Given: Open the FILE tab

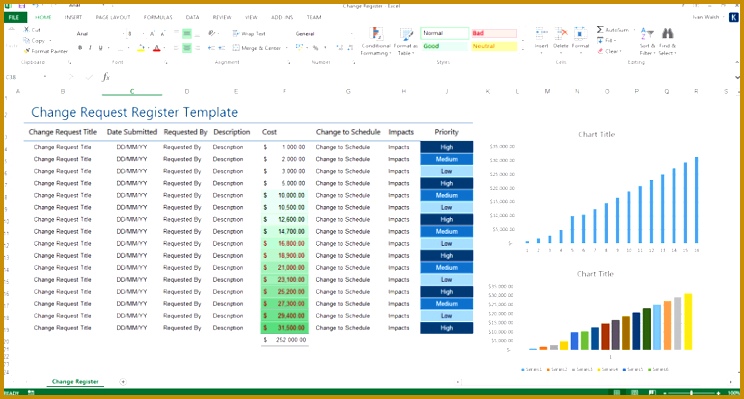Looking at the screenshot, I should pyautogui.click(x=14, y=18).
